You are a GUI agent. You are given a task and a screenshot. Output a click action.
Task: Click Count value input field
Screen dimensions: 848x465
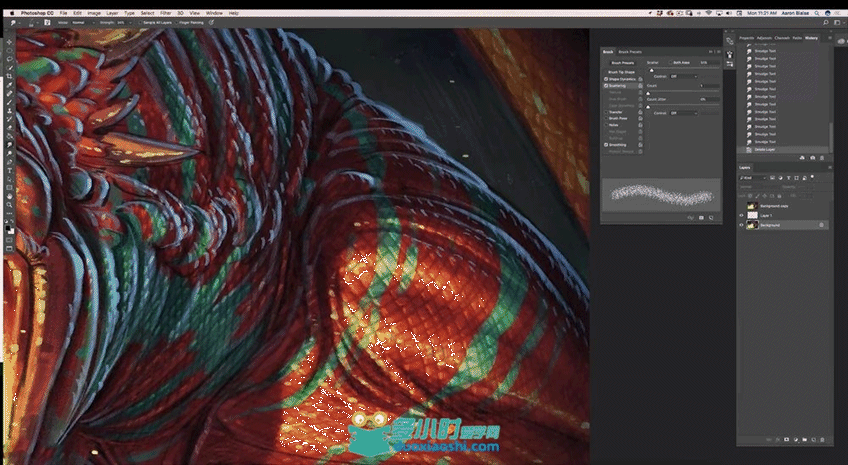pyautogui.click(x=710, y=85)
